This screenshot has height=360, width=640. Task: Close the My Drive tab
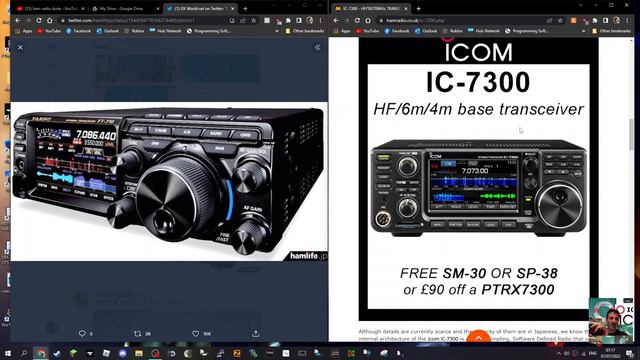coord(158,8)
